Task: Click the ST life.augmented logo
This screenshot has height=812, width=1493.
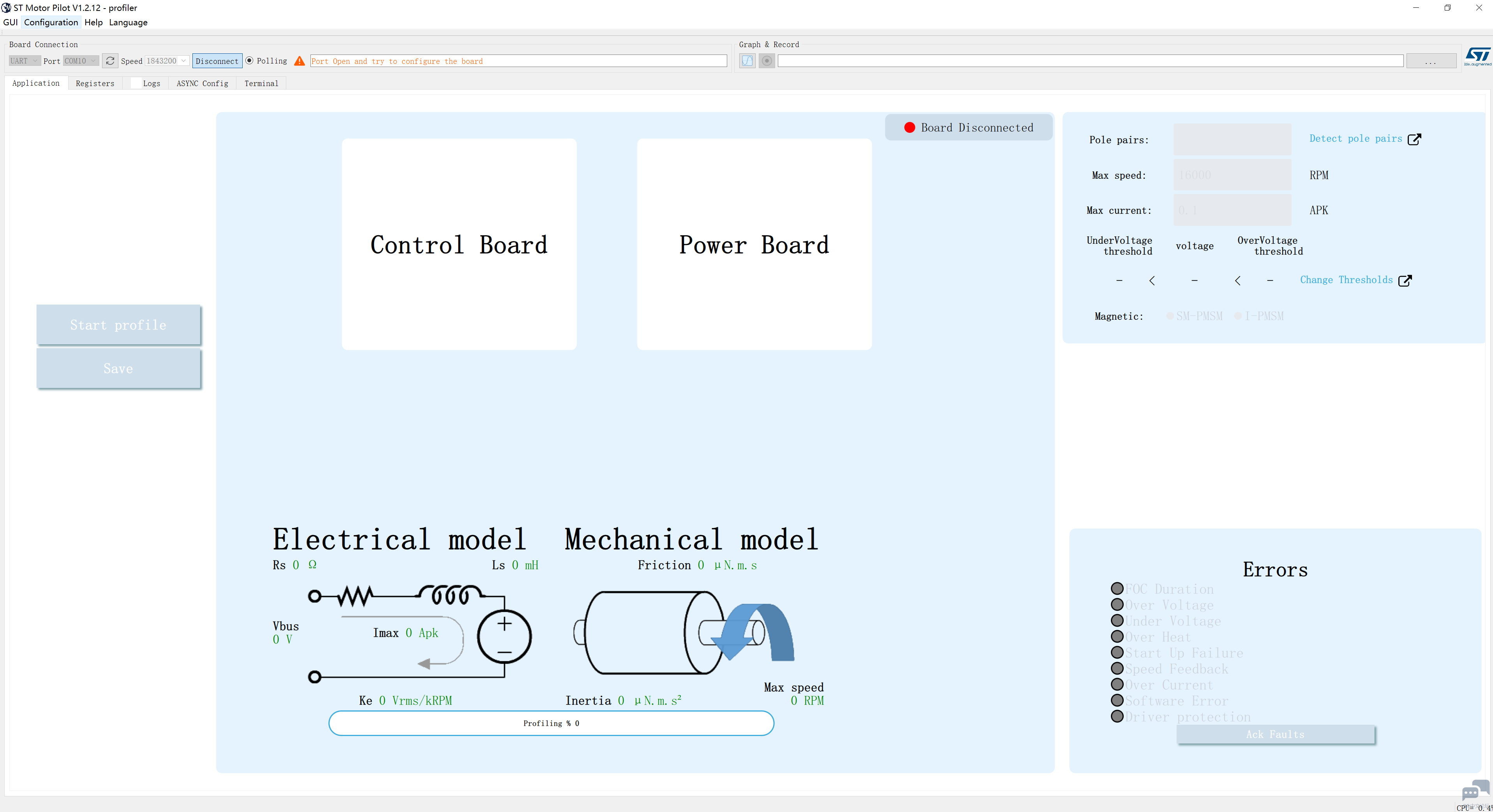Action: click(1477, 57)
